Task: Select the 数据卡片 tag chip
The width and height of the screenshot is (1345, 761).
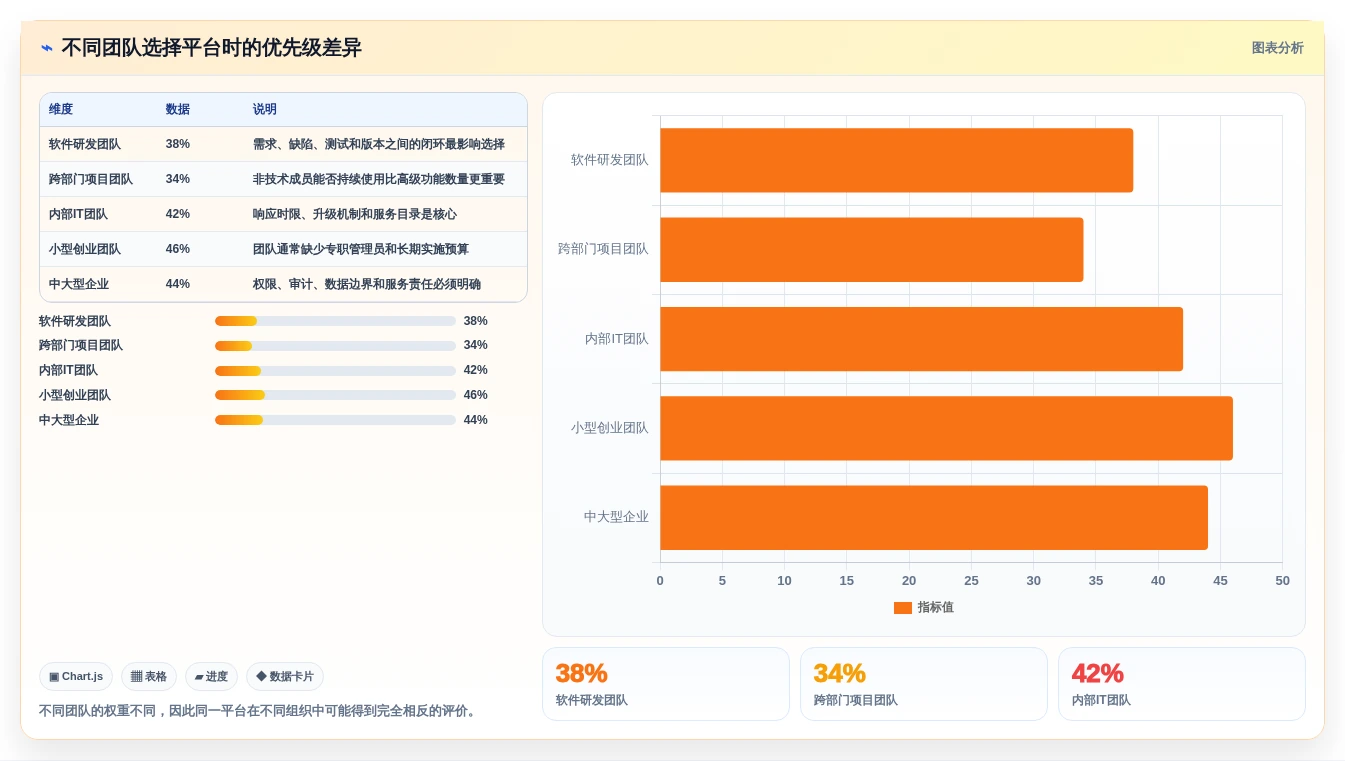Action: click(x=285, y=677)
